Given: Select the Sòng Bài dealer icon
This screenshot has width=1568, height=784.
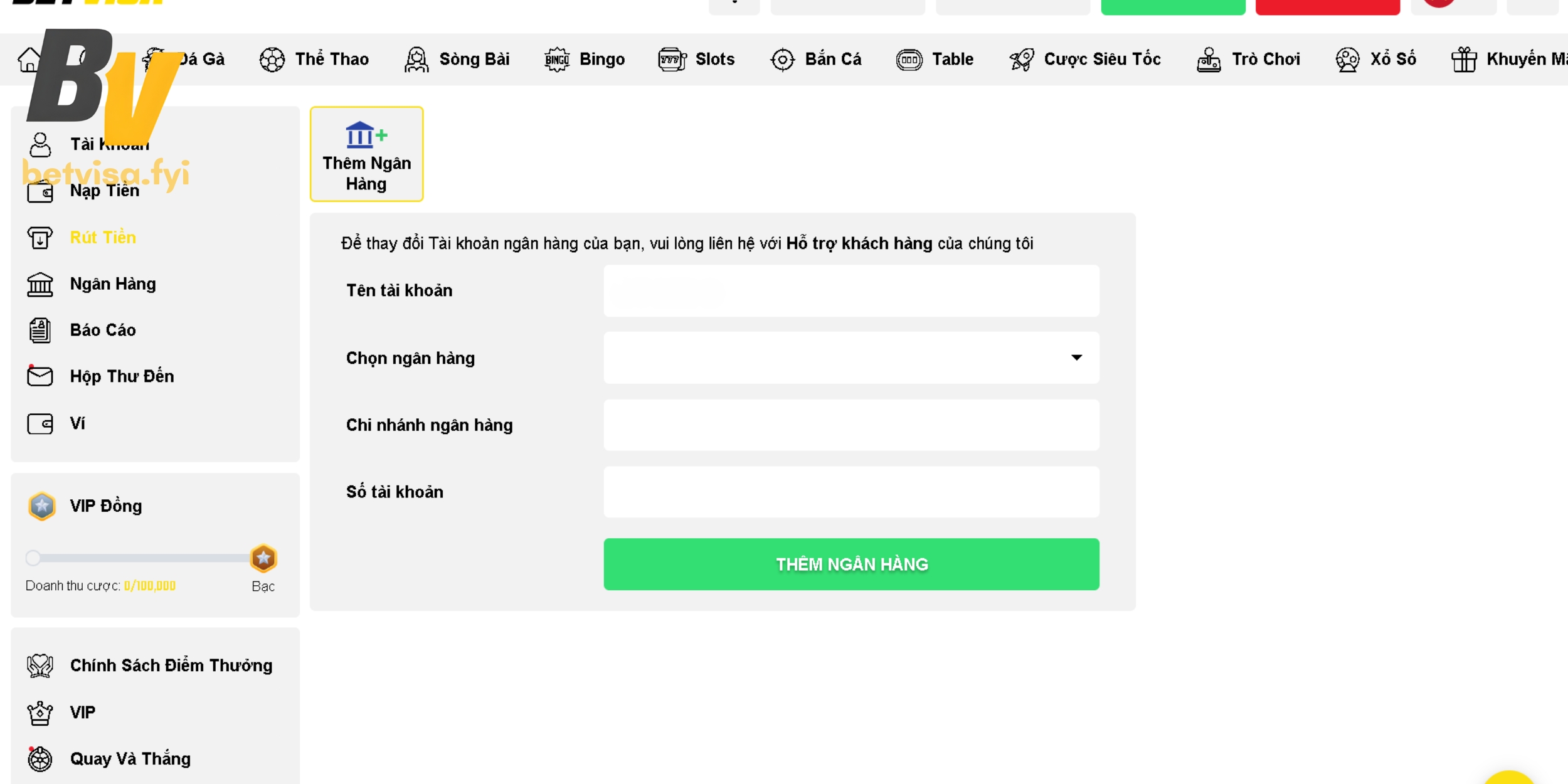Looking at the screenshot, I should tap(416, 60).
